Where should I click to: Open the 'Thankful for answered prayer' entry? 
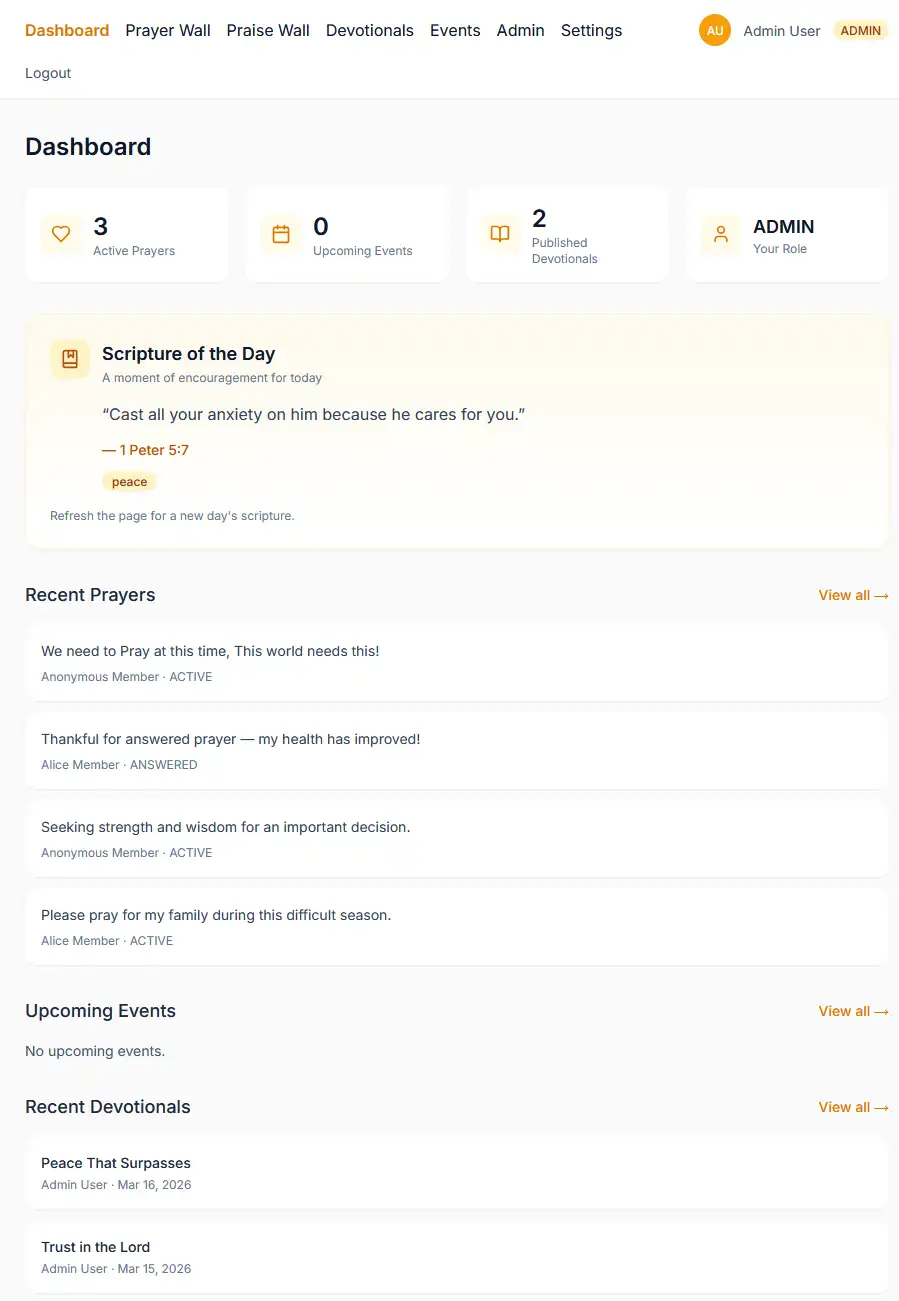tap(457, 750)
